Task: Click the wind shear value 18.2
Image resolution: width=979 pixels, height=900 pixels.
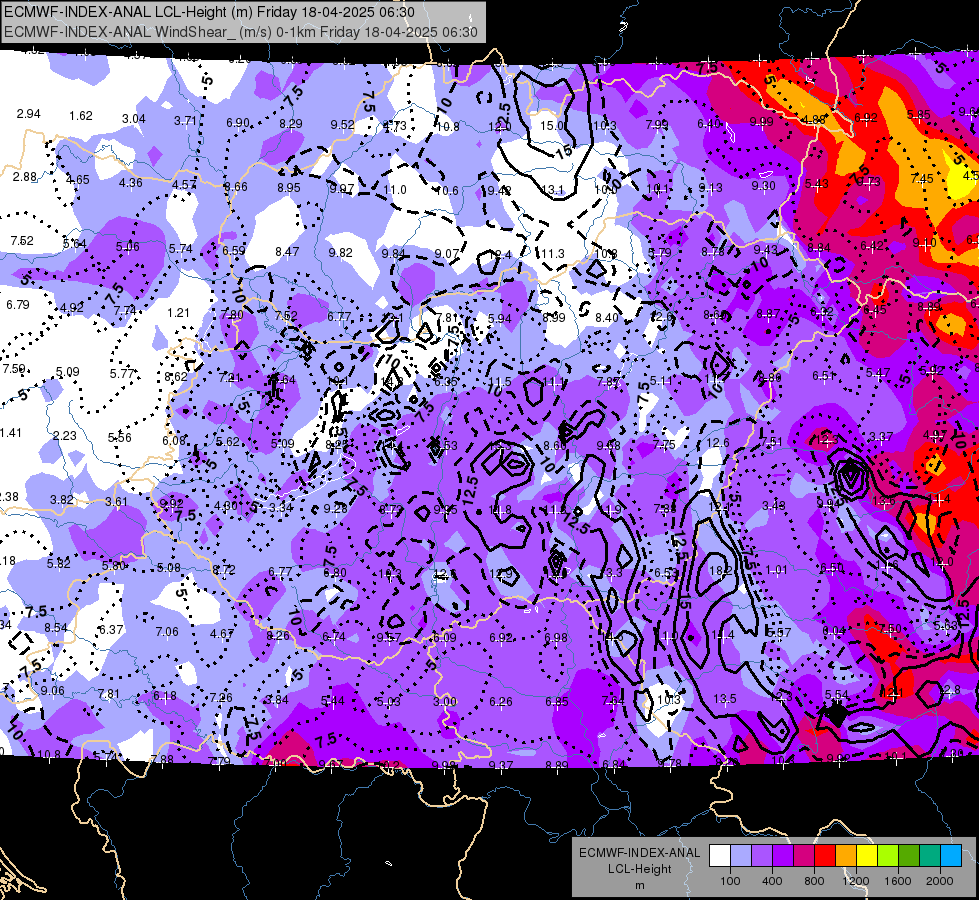Action: click(x=721, y=570)
